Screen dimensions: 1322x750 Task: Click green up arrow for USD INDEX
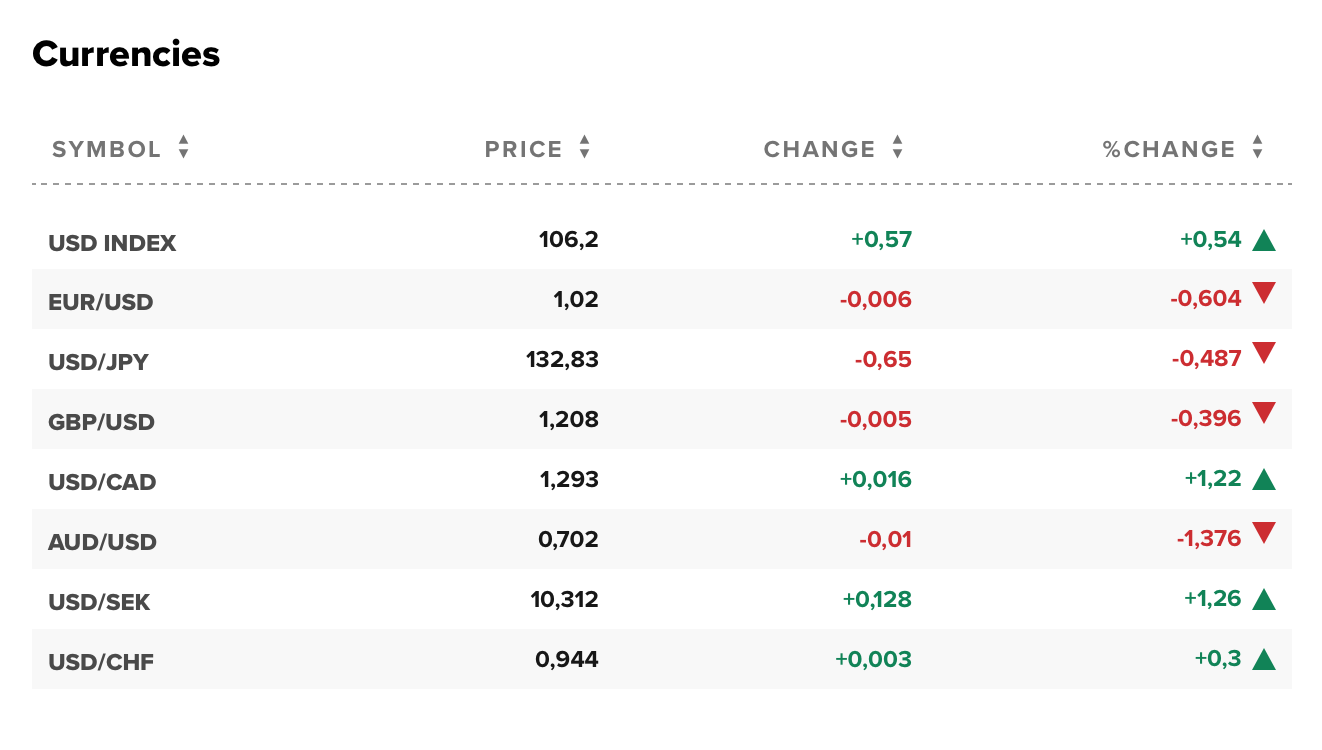(x=1264, y=240)
